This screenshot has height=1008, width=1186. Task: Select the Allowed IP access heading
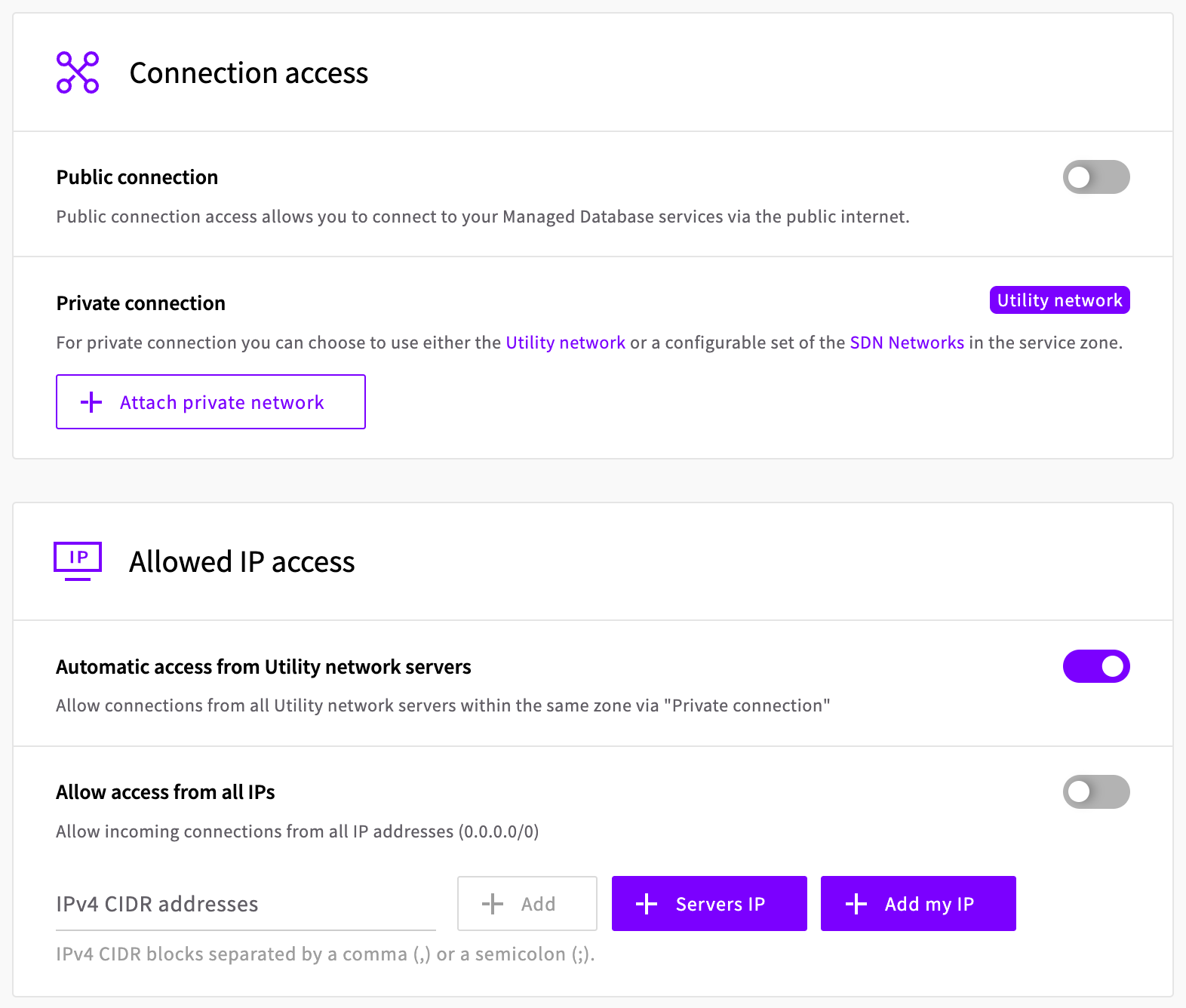[x=242, y=562]
